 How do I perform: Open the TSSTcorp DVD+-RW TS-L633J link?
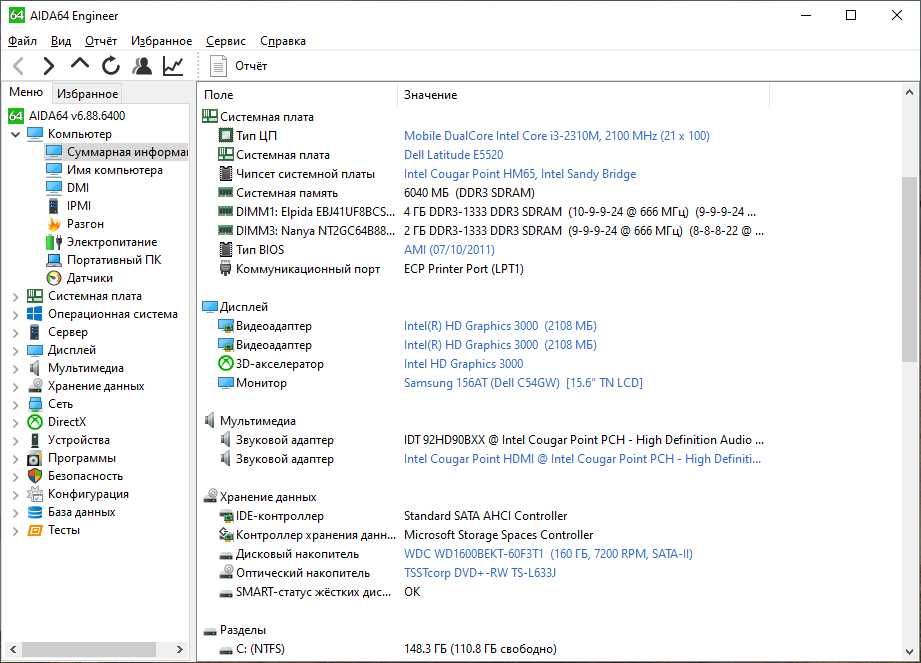click(x=480, y=573)
